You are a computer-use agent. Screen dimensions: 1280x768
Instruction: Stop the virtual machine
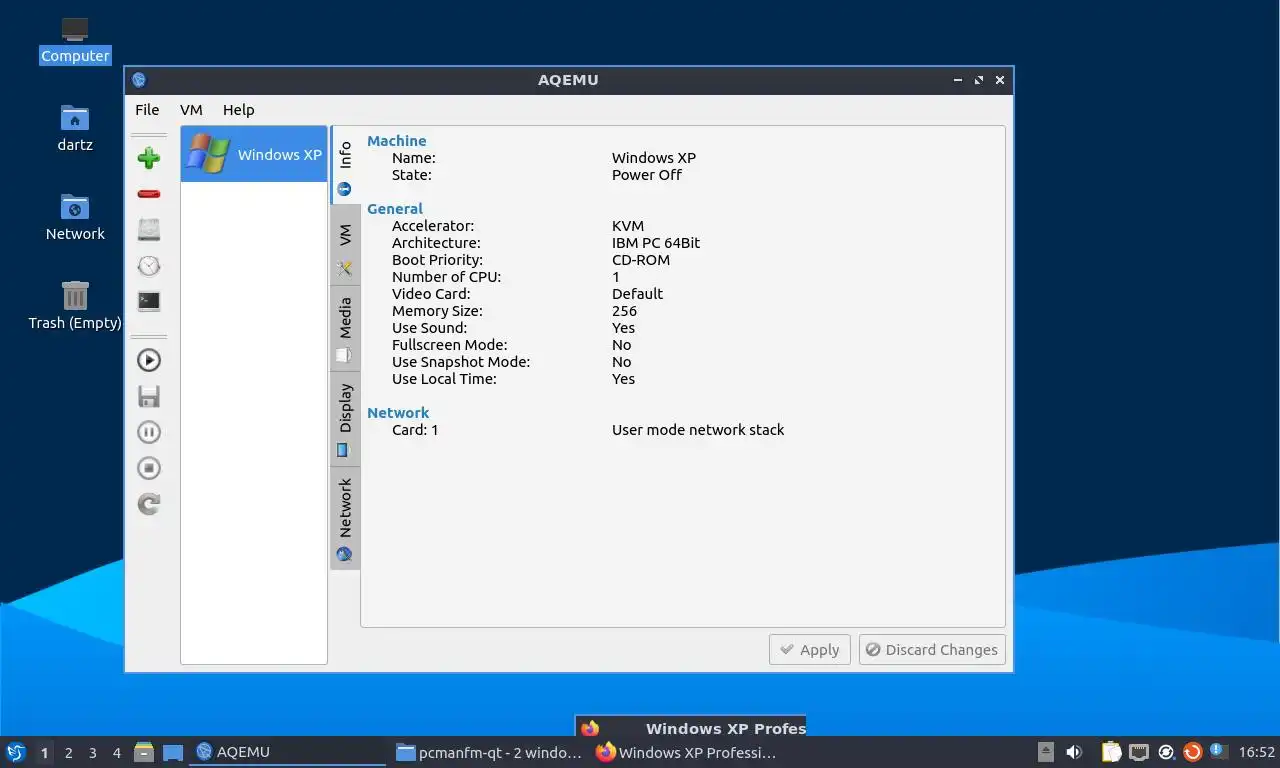(149, 468)
